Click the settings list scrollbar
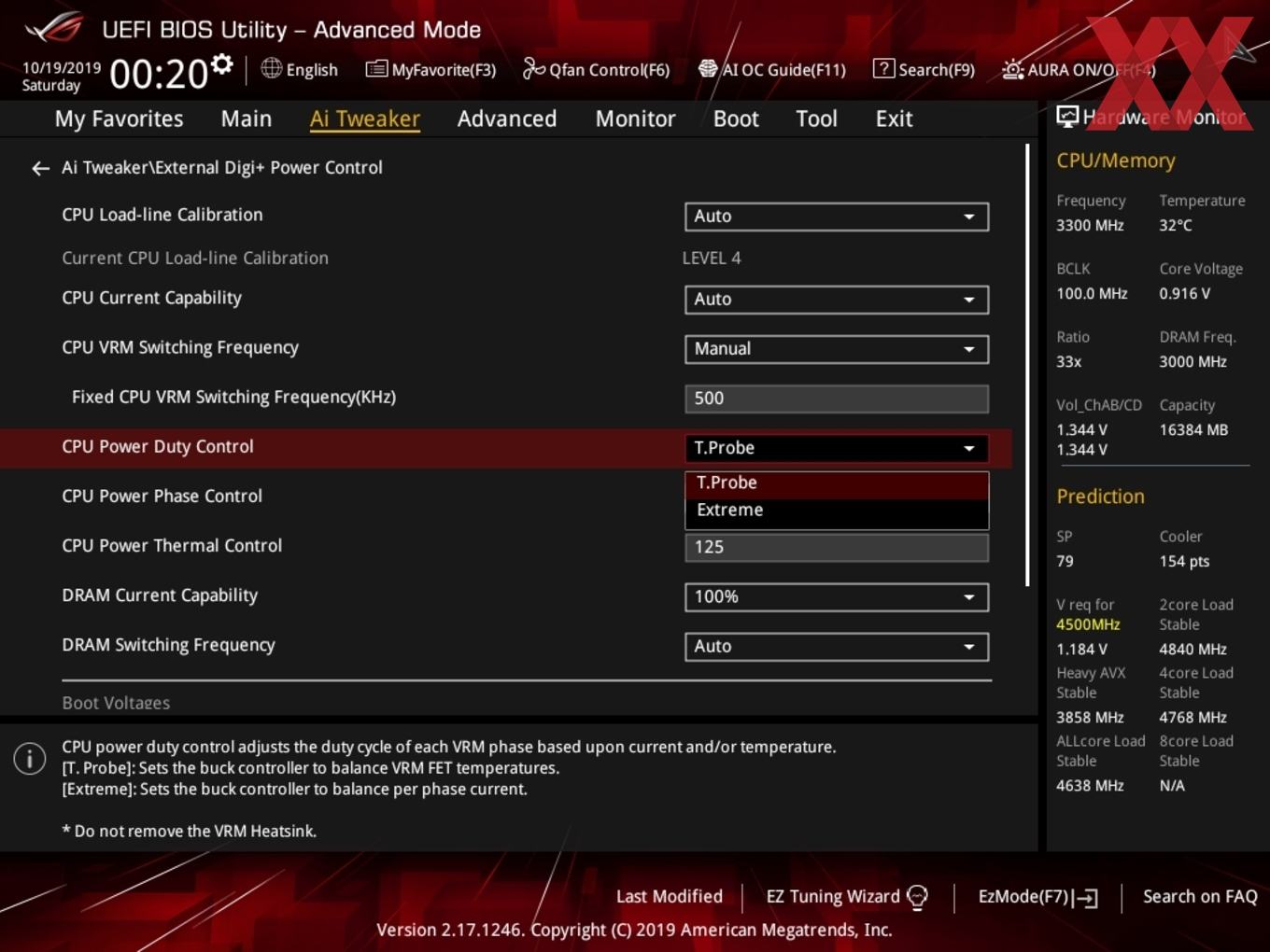This screenshot has width=1270, height=952. [1028, 364]
